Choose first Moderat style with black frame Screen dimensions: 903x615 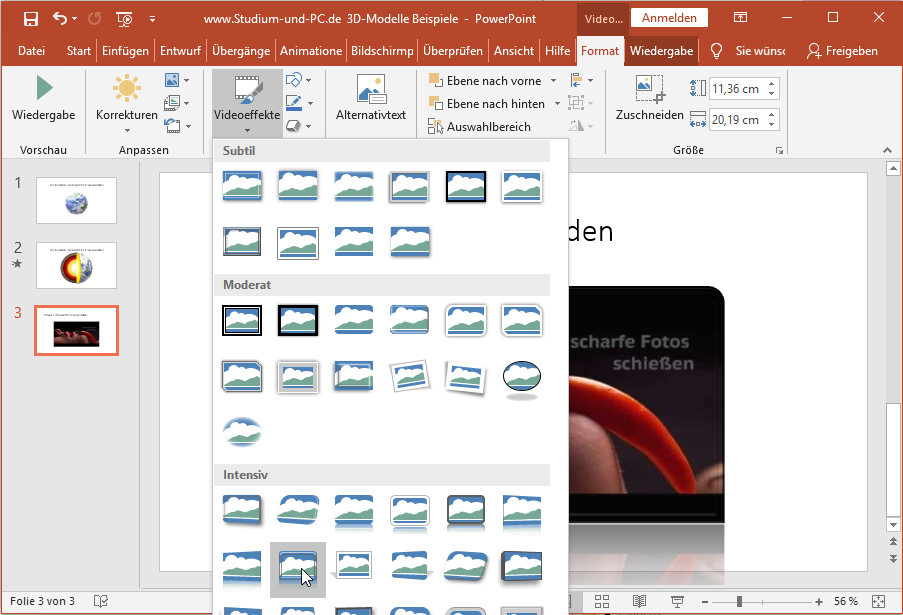(x=242, y=320)
